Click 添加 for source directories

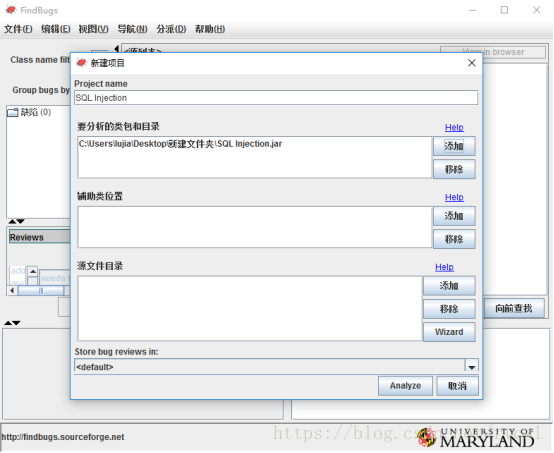[449, 286]
